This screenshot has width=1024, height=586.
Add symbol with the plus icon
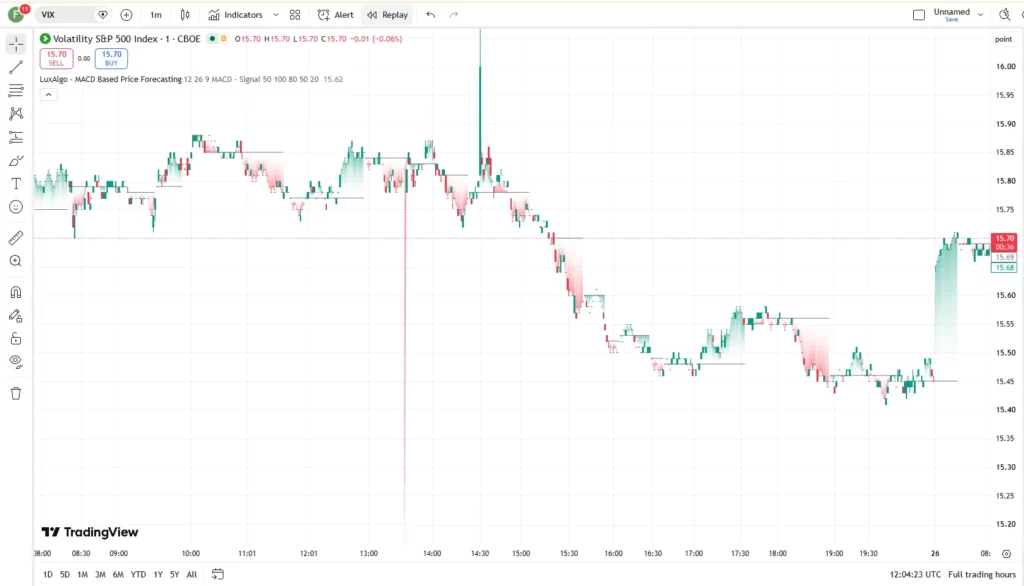(x=126, y=14)
